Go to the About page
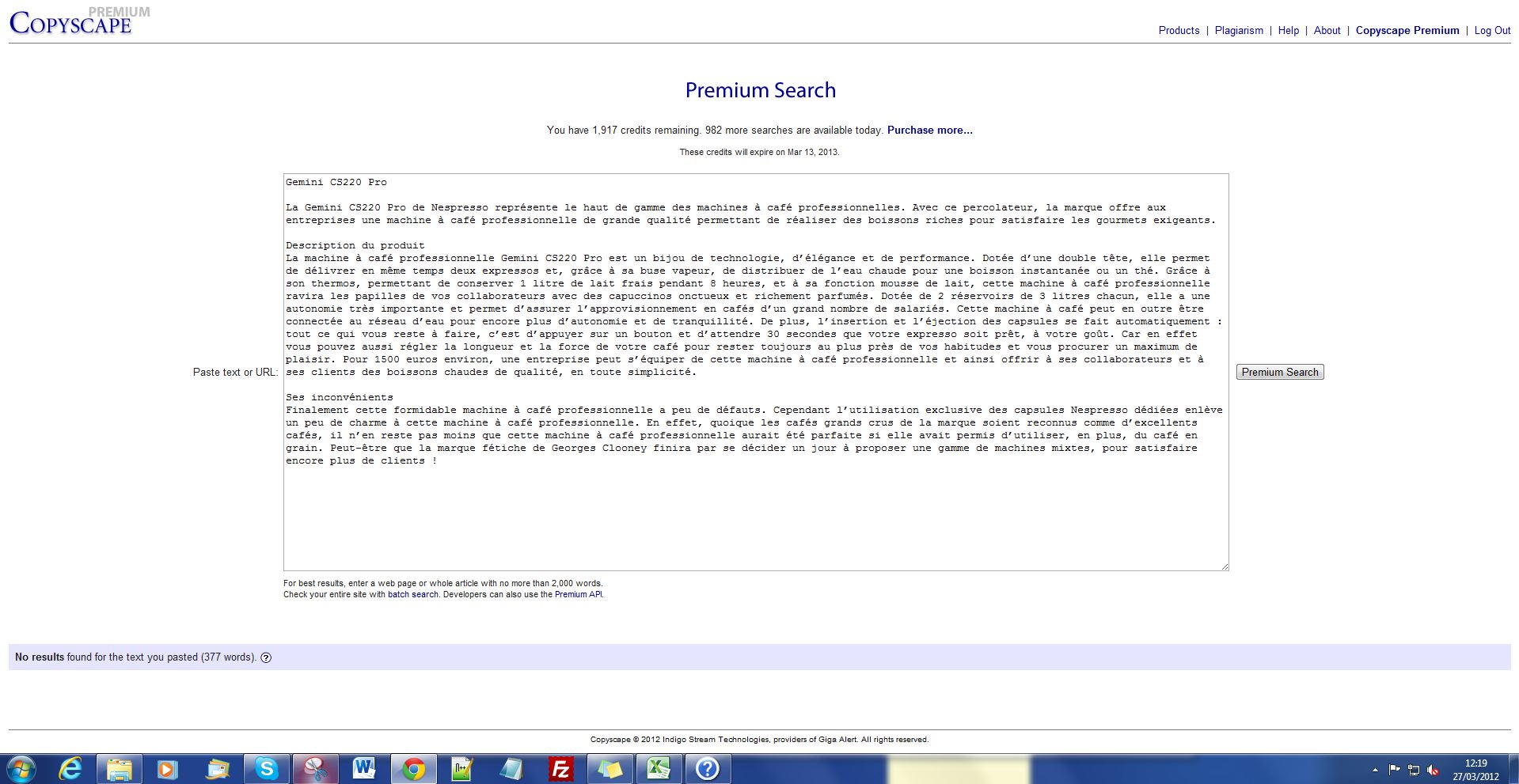 1327,30
